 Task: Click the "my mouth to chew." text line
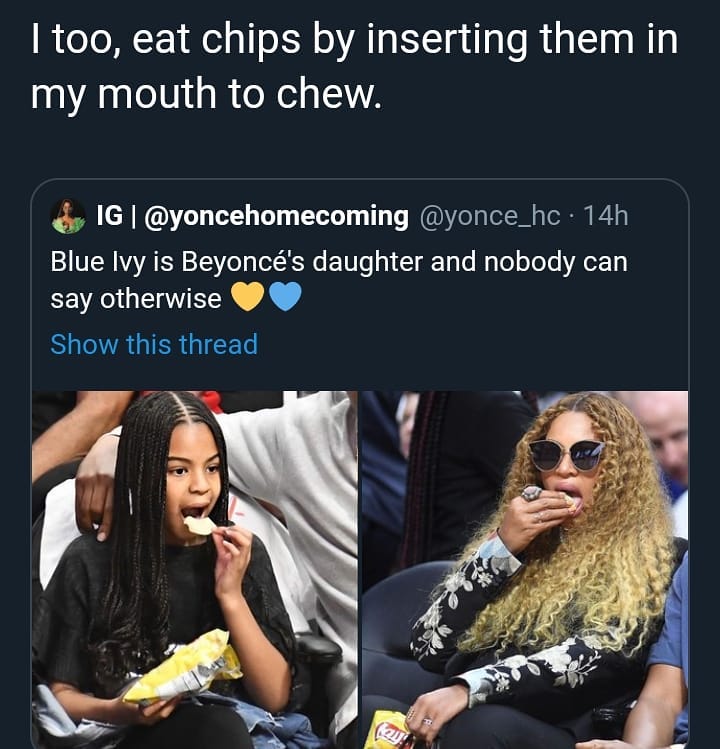click(x=207, y=94)
